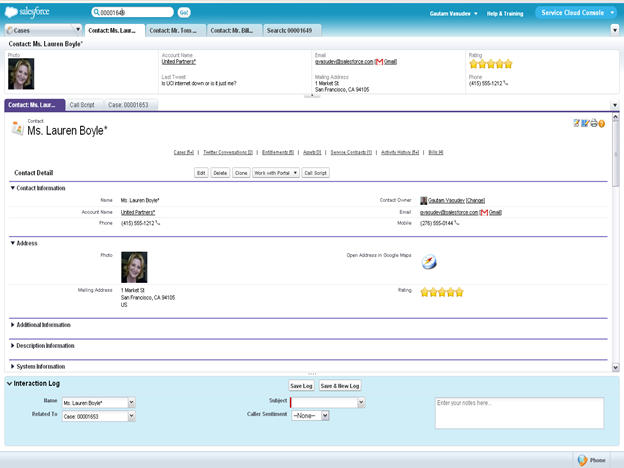The height and width of the screenshot is (468, 624).
Task: Expand the Additional Information section
Action: 13,325
